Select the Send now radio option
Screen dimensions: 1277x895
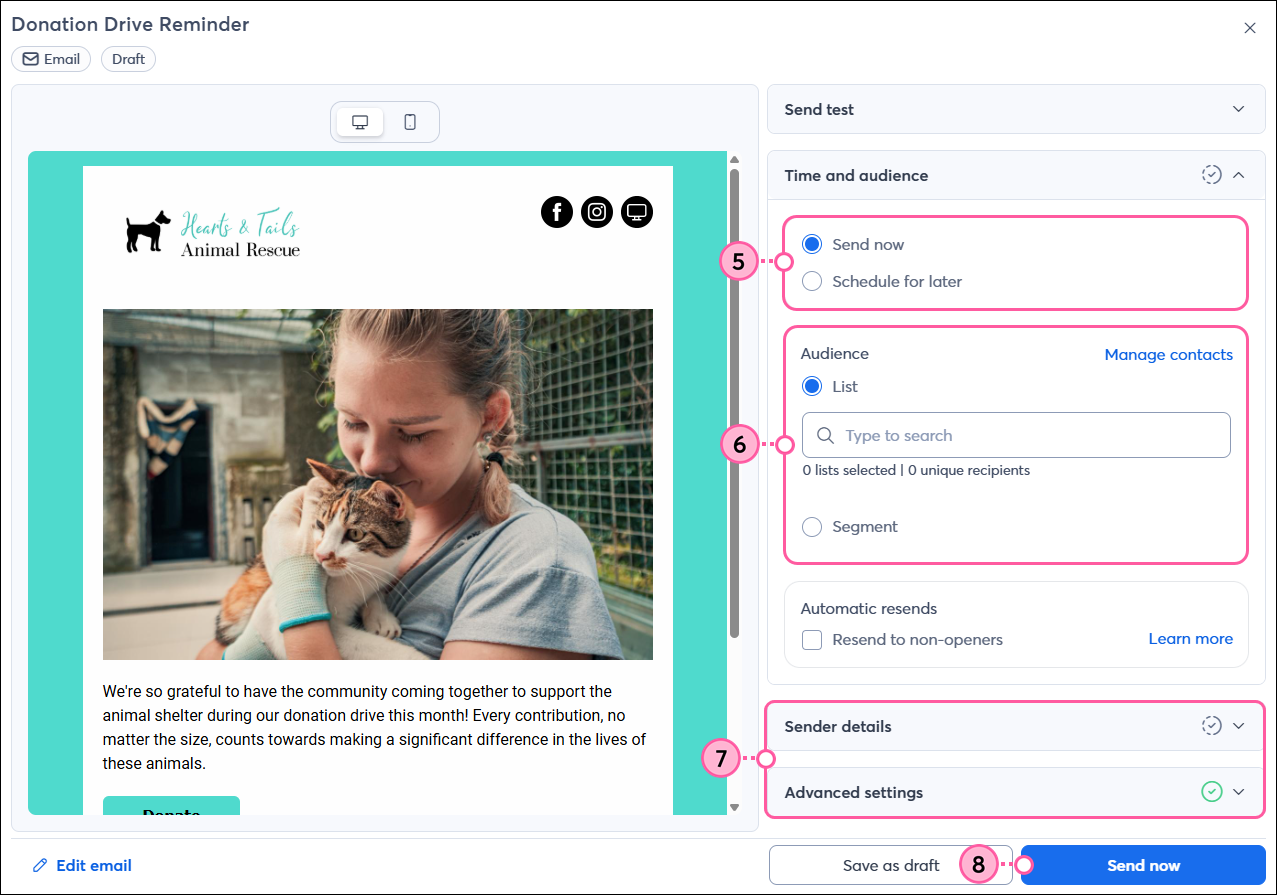[x=812, y=243]
